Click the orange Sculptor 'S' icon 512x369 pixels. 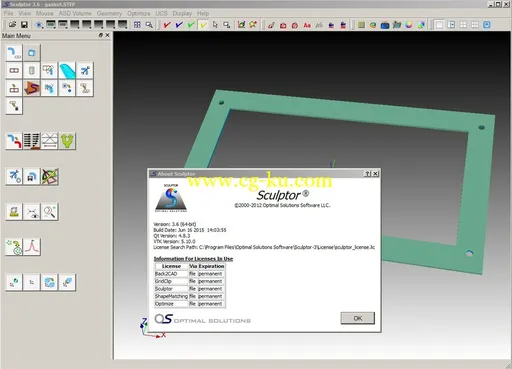click(x=32, y=88)
